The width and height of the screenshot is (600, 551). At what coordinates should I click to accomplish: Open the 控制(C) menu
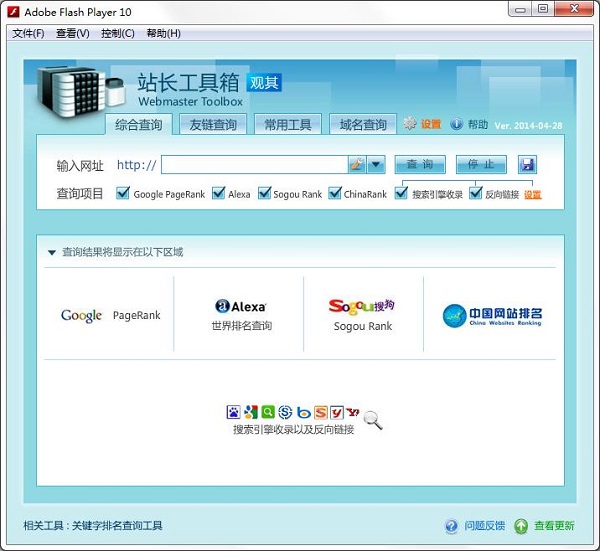tap(118, 33)
